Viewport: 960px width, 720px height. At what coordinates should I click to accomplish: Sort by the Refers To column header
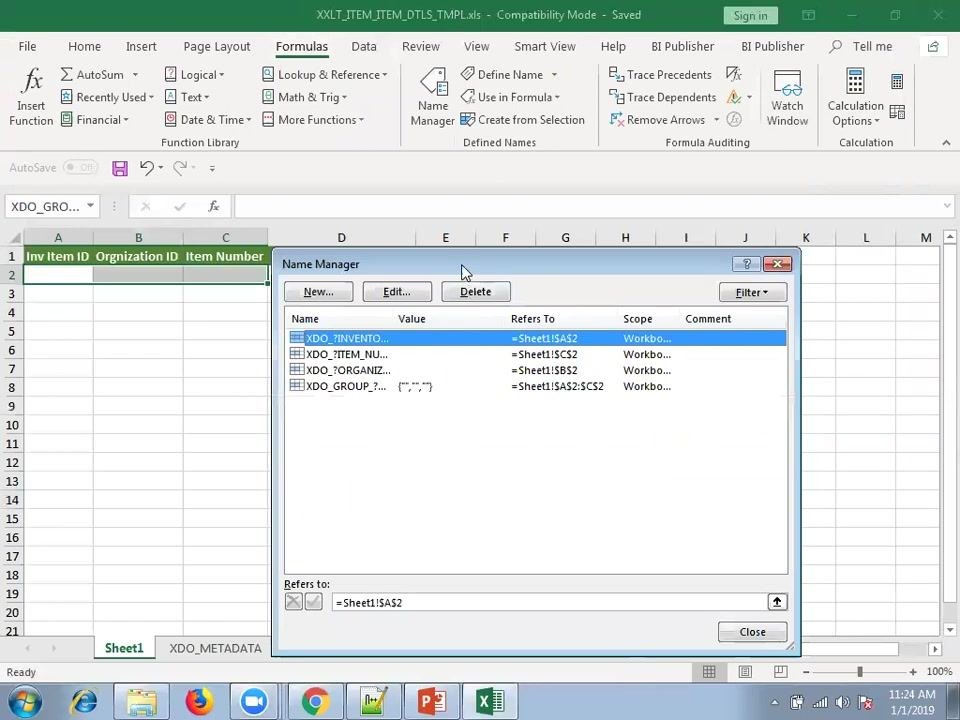point(533,319)
